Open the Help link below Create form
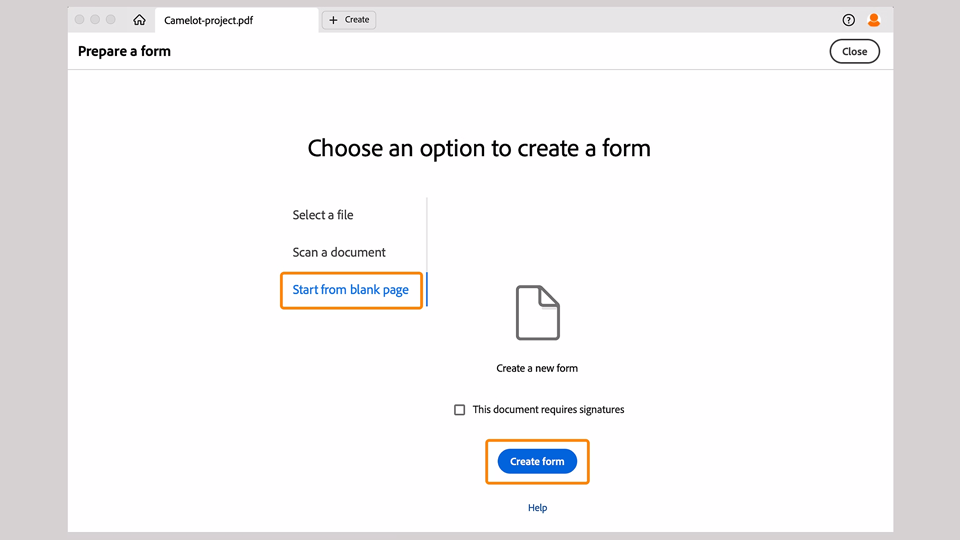Viewport: 960px width, 540px height. click(x=538, y=508)
